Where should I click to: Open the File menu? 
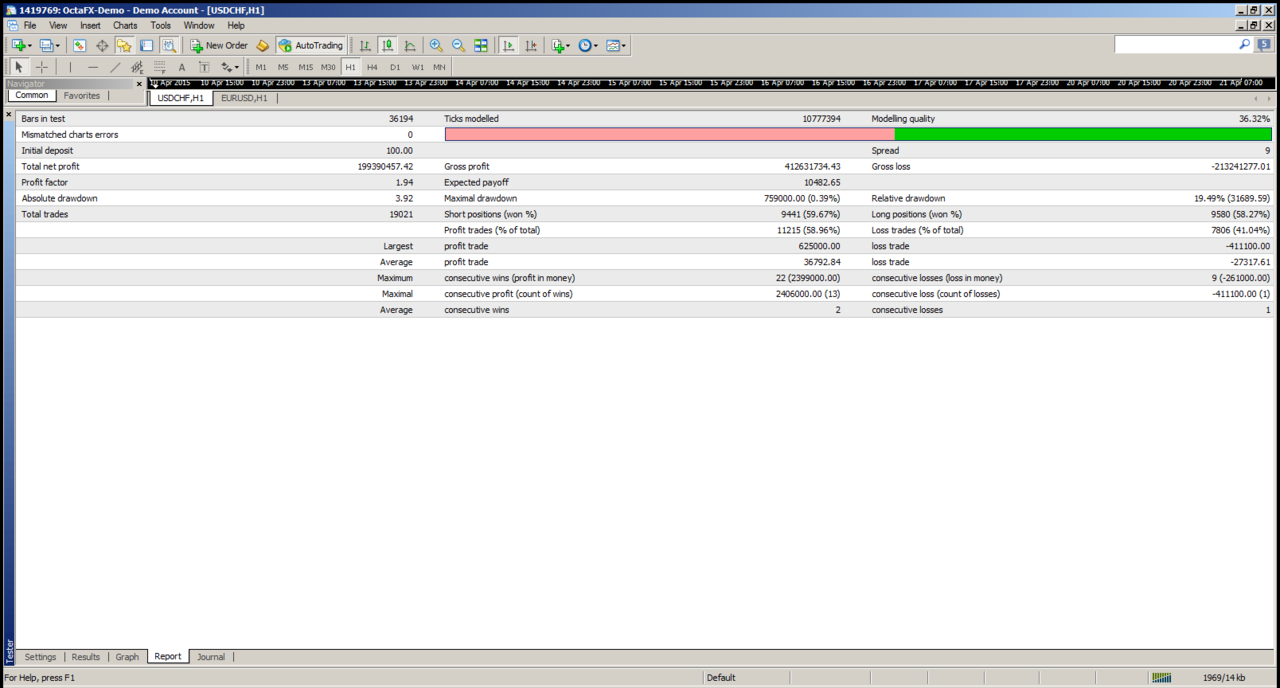pos(30,25)
